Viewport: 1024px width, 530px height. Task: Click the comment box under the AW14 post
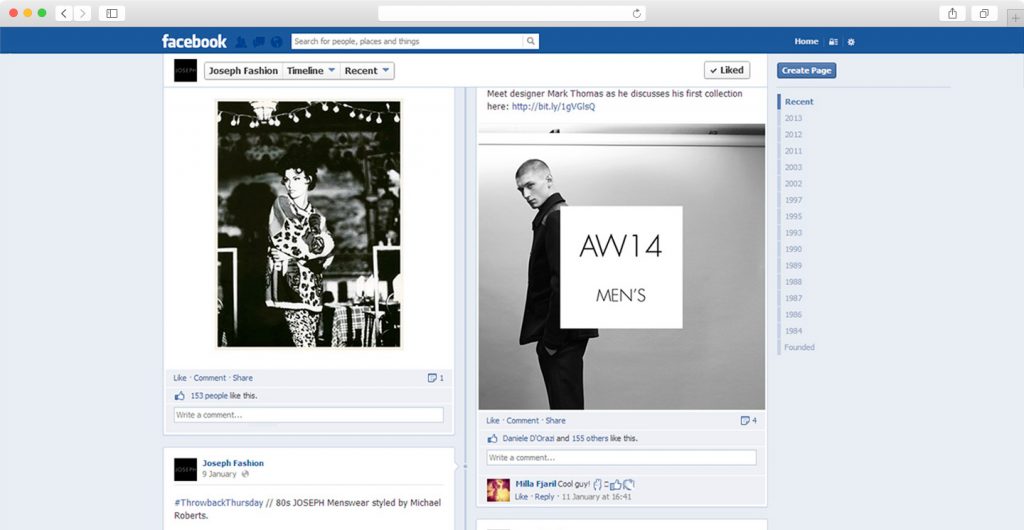pyautogui.click(x=621, y=458)
